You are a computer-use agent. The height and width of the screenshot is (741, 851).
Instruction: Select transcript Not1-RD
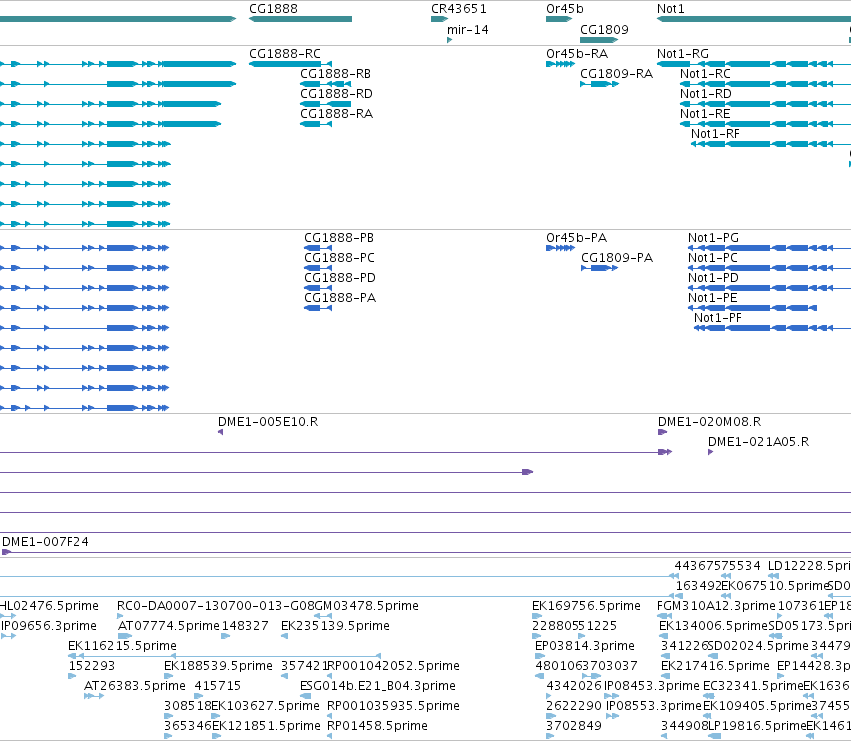765,104
